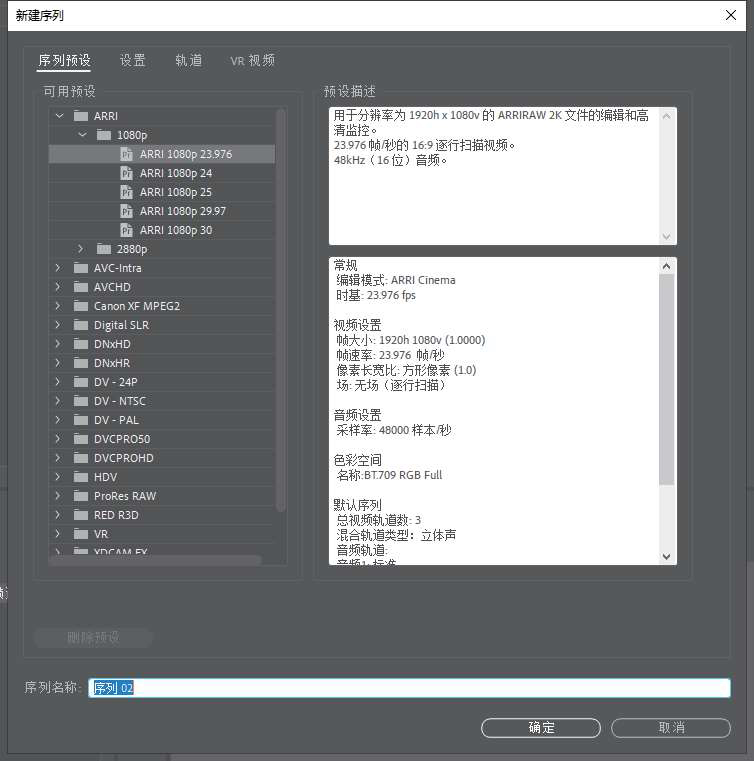Expand the DNxHD preset folder
This screenshot has height=761, width=754.
58,344
